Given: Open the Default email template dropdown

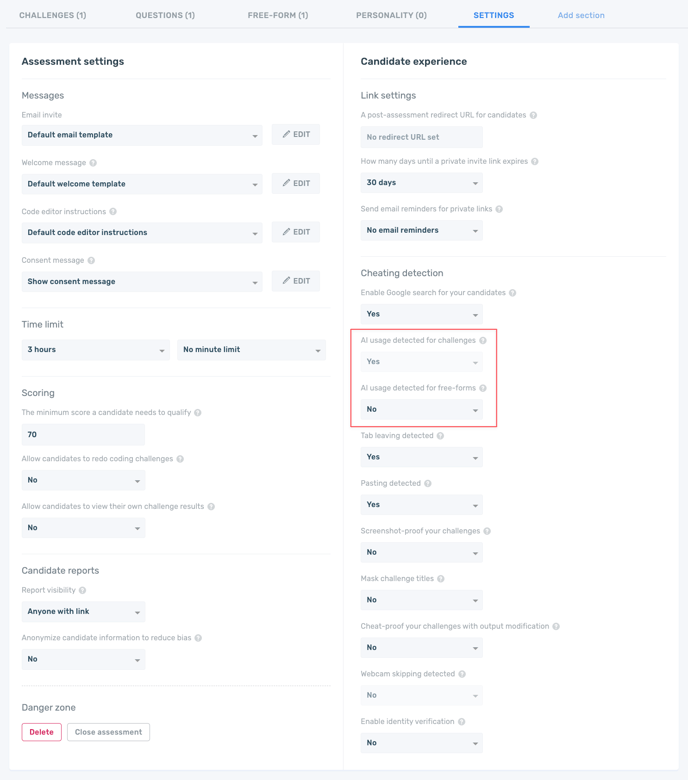Looking at the screenshot, I should [x=142, y=135].
